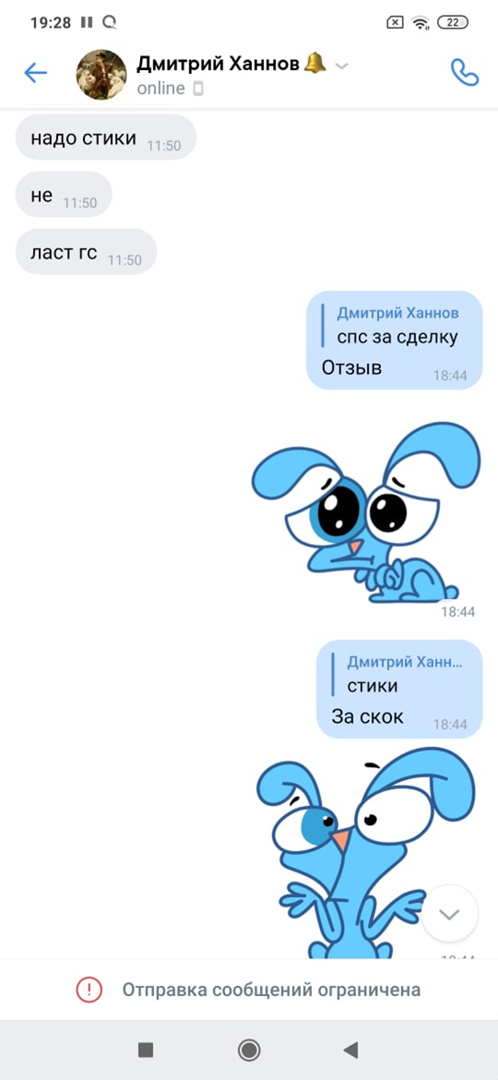Image resolution: width=498 pixels, height=1080 pixels.
Task: Tap the notification bell next to the name
Action: 315,63
